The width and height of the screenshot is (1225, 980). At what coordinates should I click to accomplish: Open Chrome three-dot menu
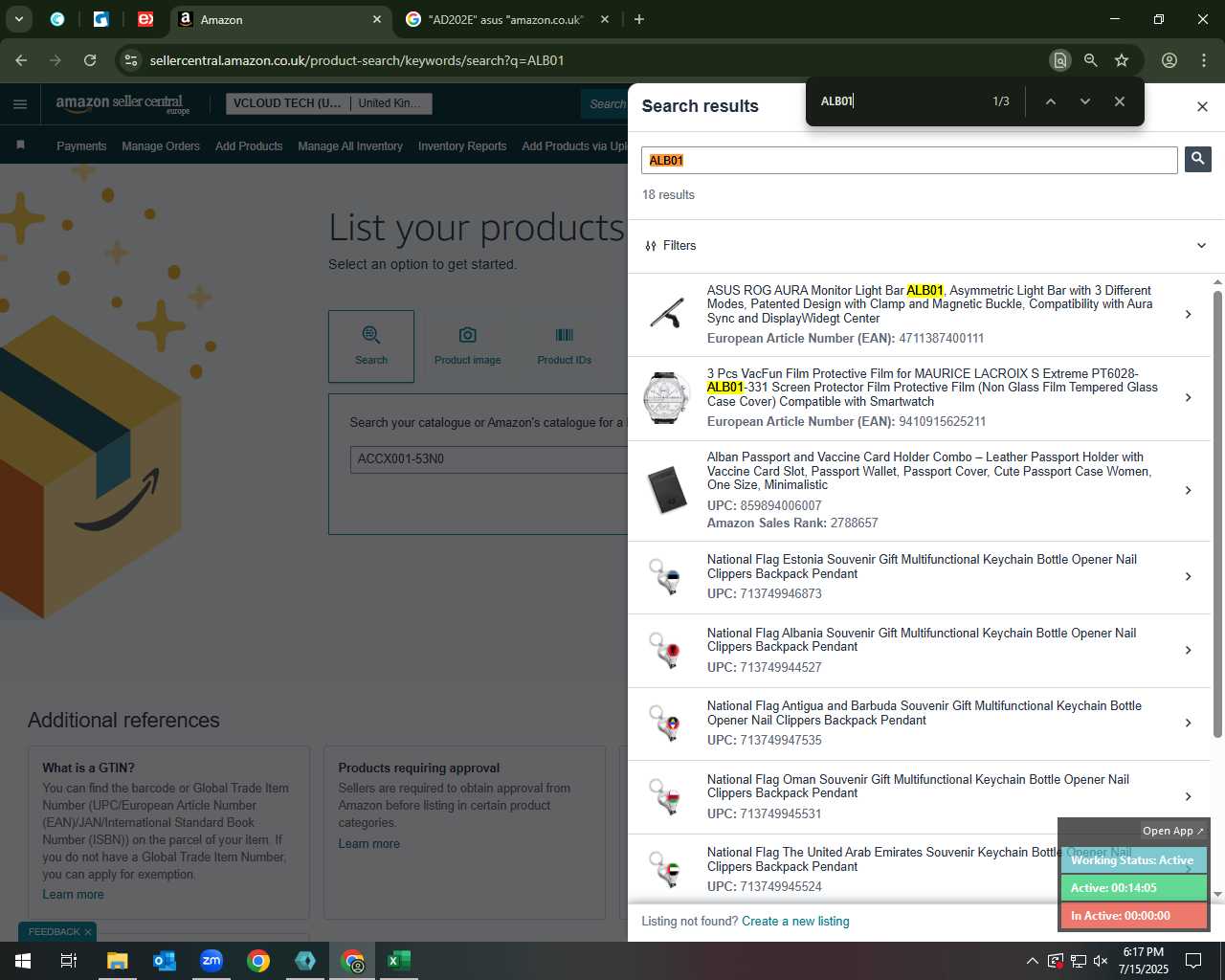(1204, 60)
